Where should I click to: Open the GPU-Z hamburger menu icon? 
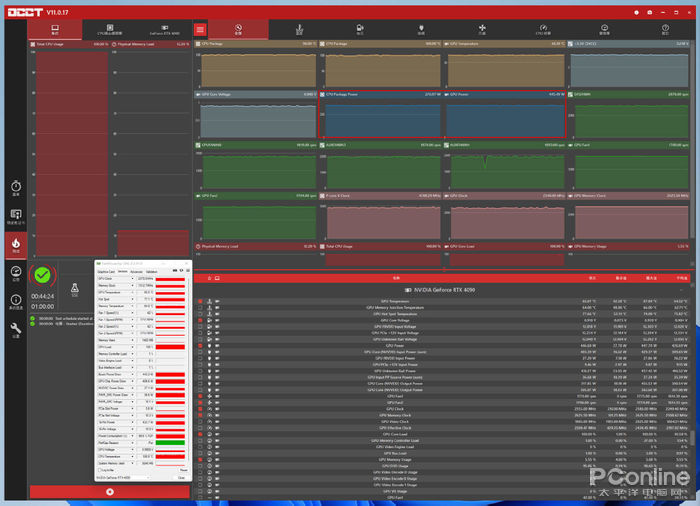[188, 271]
